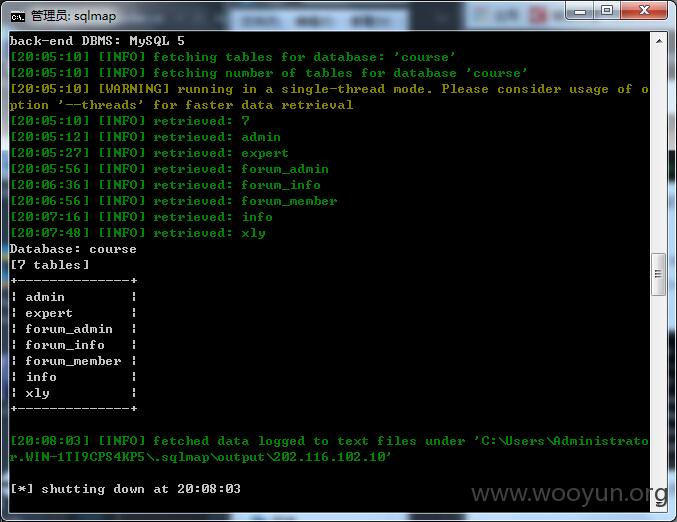Click the 'forum_admin' table row

[74, 329]
